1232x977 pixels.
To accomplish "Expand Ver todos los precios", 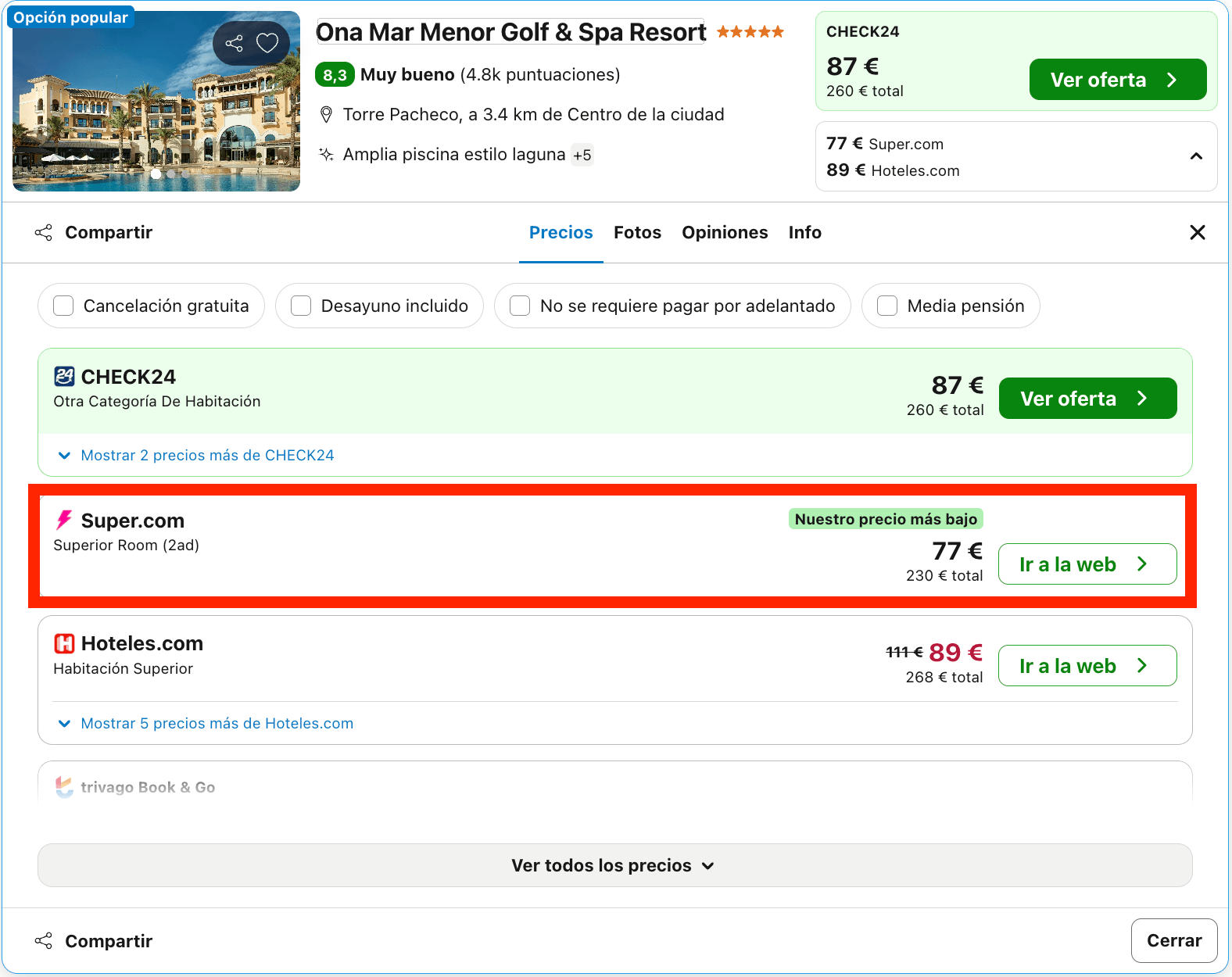I will pyautogui.click(x=615, y=865).
